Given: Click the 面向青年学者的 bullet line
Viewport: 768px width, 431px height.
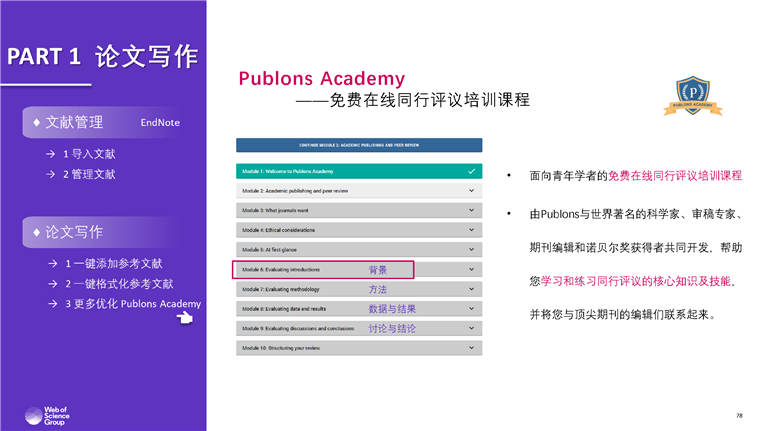Looking at the screenshot, I should click(636, 175).
